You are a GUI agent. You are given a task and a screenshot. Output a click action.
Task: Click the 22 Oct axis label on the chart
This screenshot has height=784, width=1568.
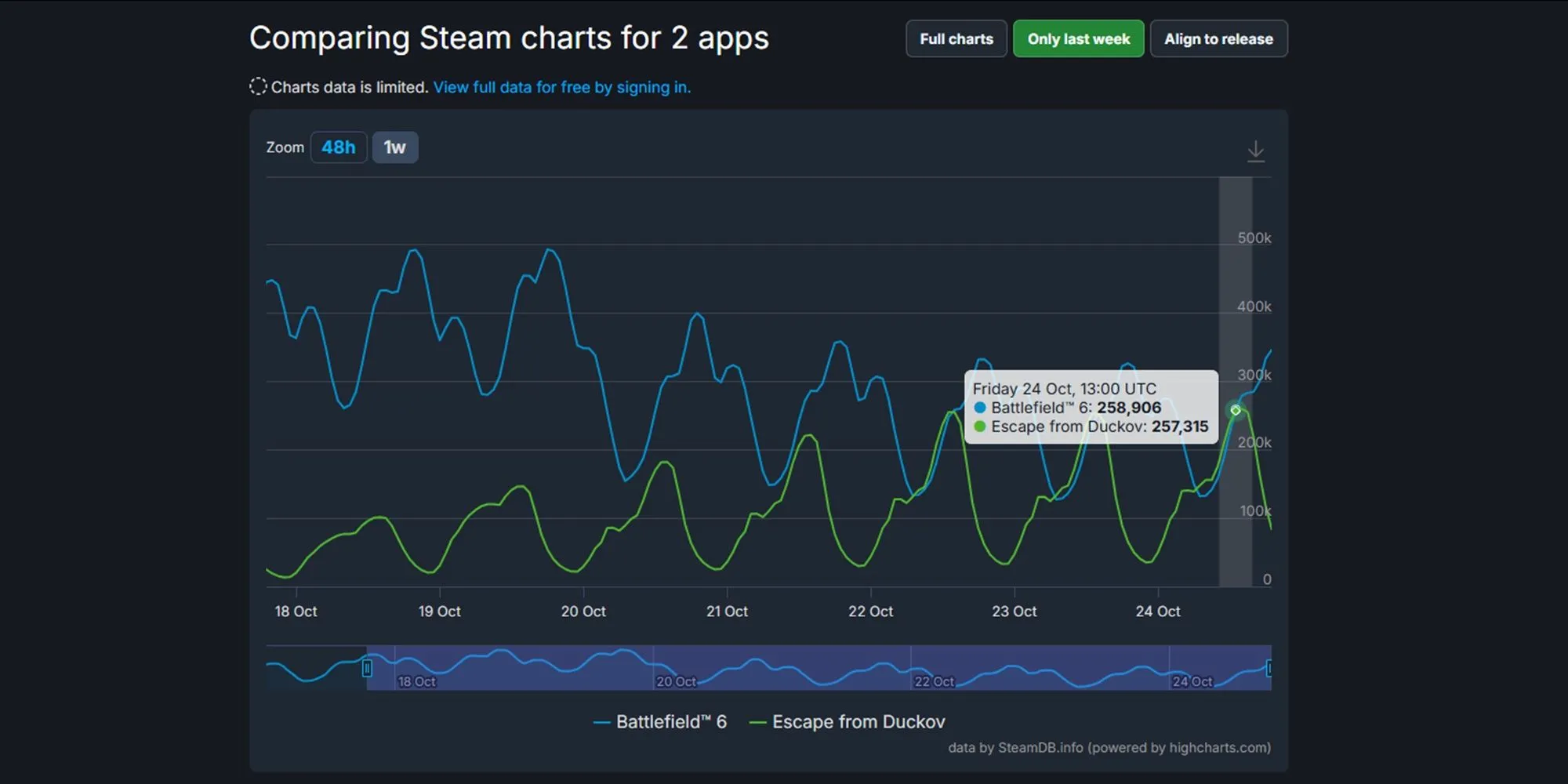coord(870,612)
